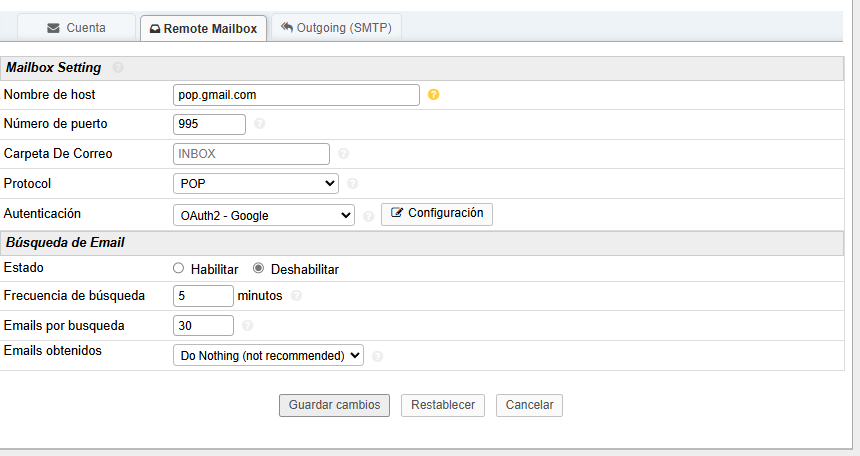Click the Cancelar button
The height and width of the screenshot is (456, 860).
click(x=529, y=405)
